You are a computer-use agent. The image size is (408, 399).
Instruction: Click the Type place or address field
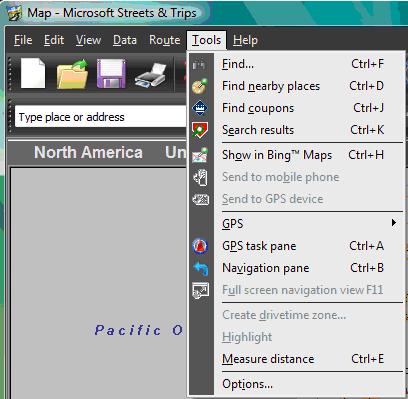101,117
